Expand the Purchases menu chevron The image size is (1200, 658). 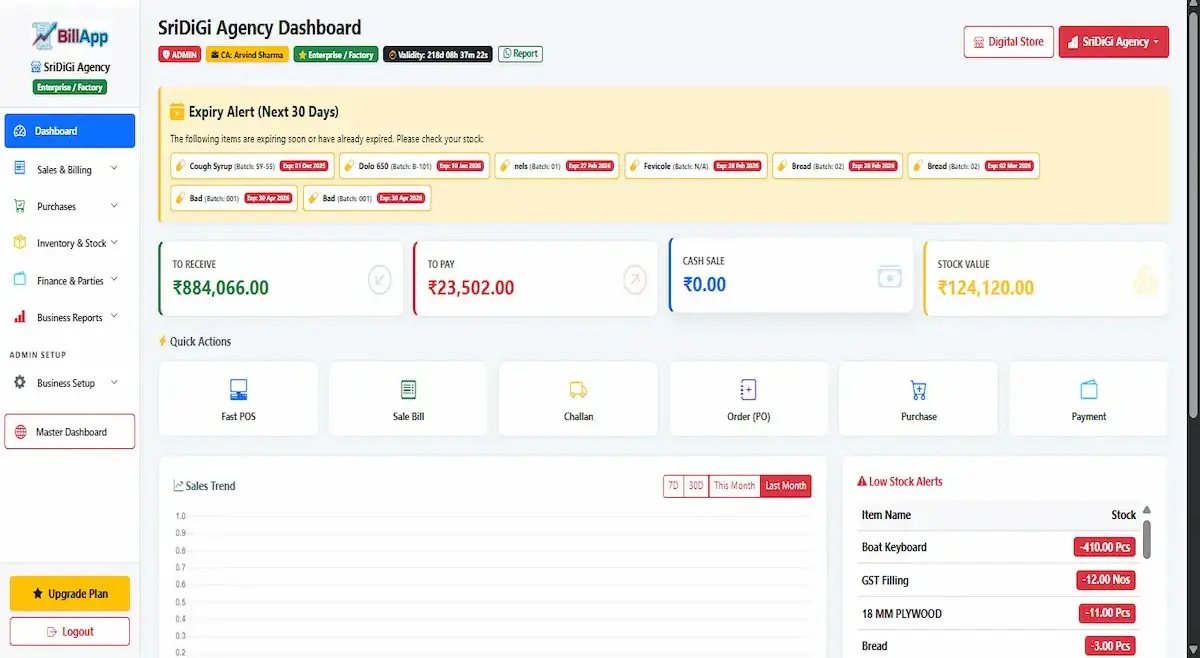pos(114,205)
